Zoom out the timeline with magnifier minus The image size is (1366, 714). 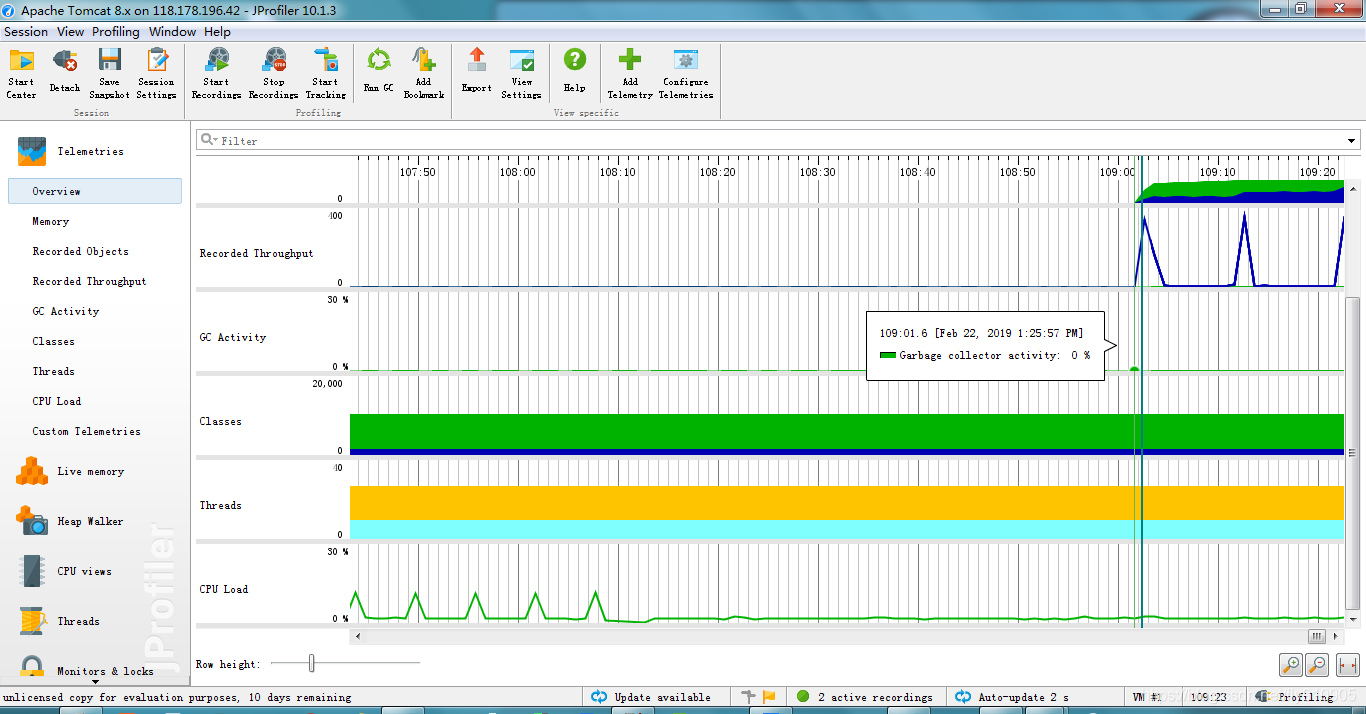coord(1317,665)
